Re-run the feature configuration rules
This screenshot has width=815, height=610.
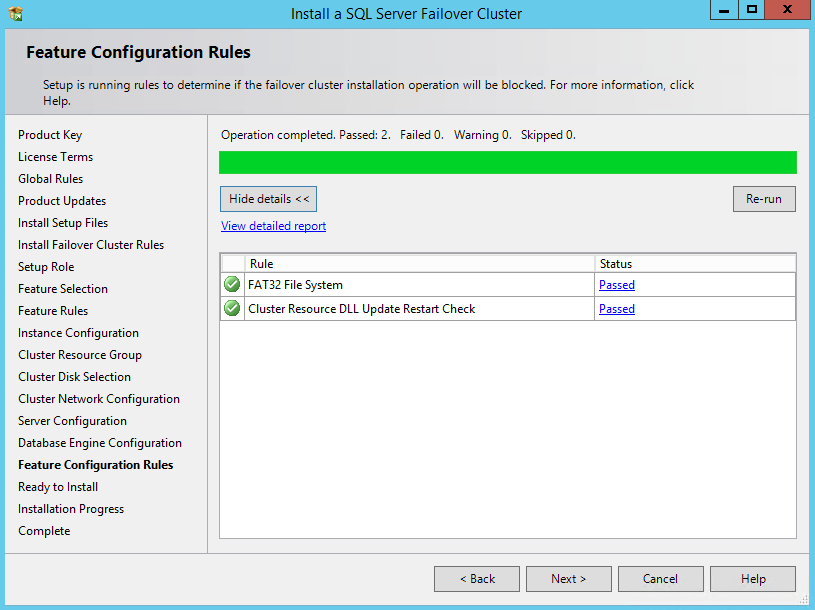pyautogui.click(x=763, y=199)
